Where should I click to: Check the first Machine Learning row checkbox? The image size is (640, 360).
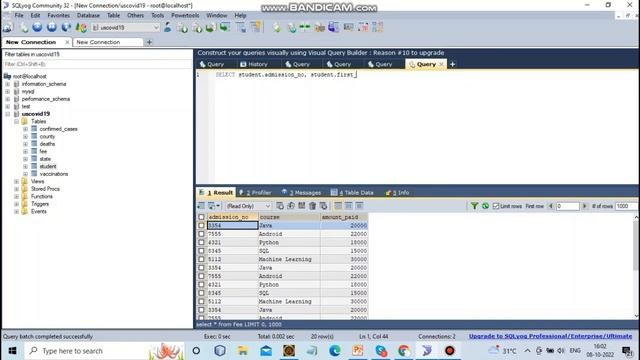click(x=201, y=259)
